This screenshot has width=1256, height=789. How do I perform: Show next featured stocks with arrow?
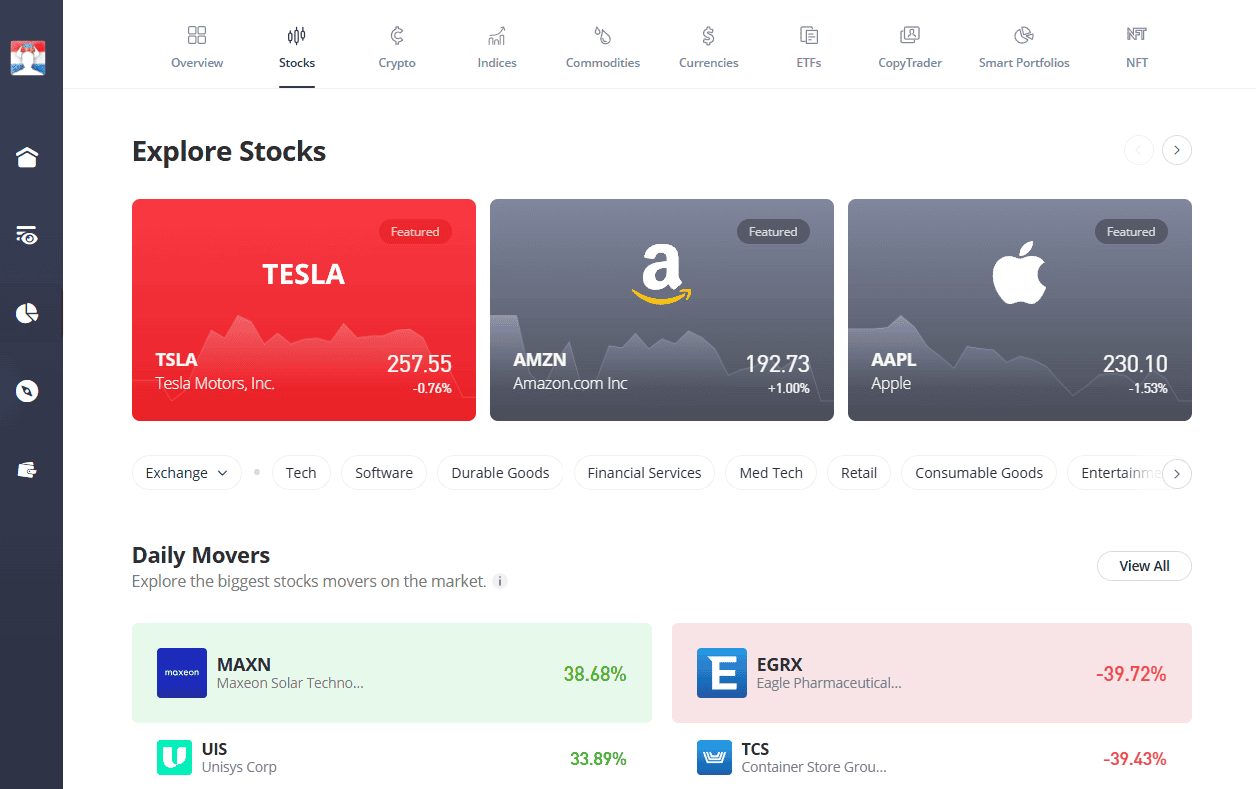[x=1177, y=151]
